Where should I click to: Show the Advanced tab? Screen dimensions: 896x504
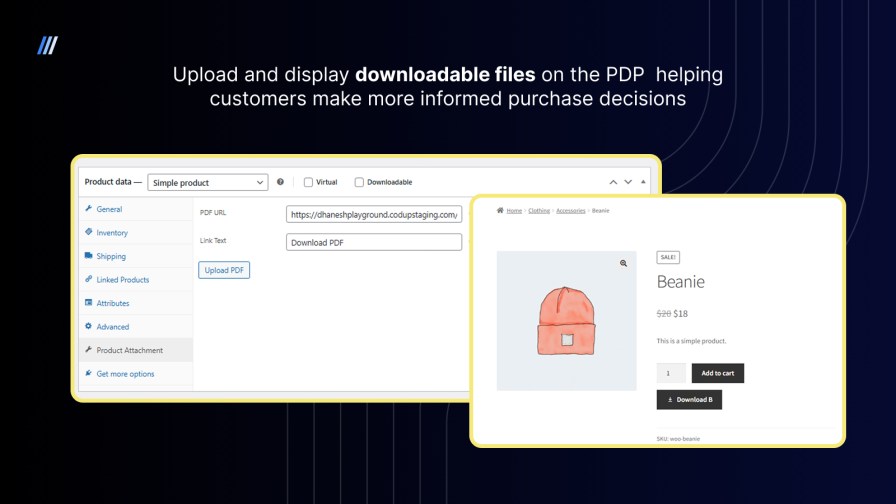[136, 326]
